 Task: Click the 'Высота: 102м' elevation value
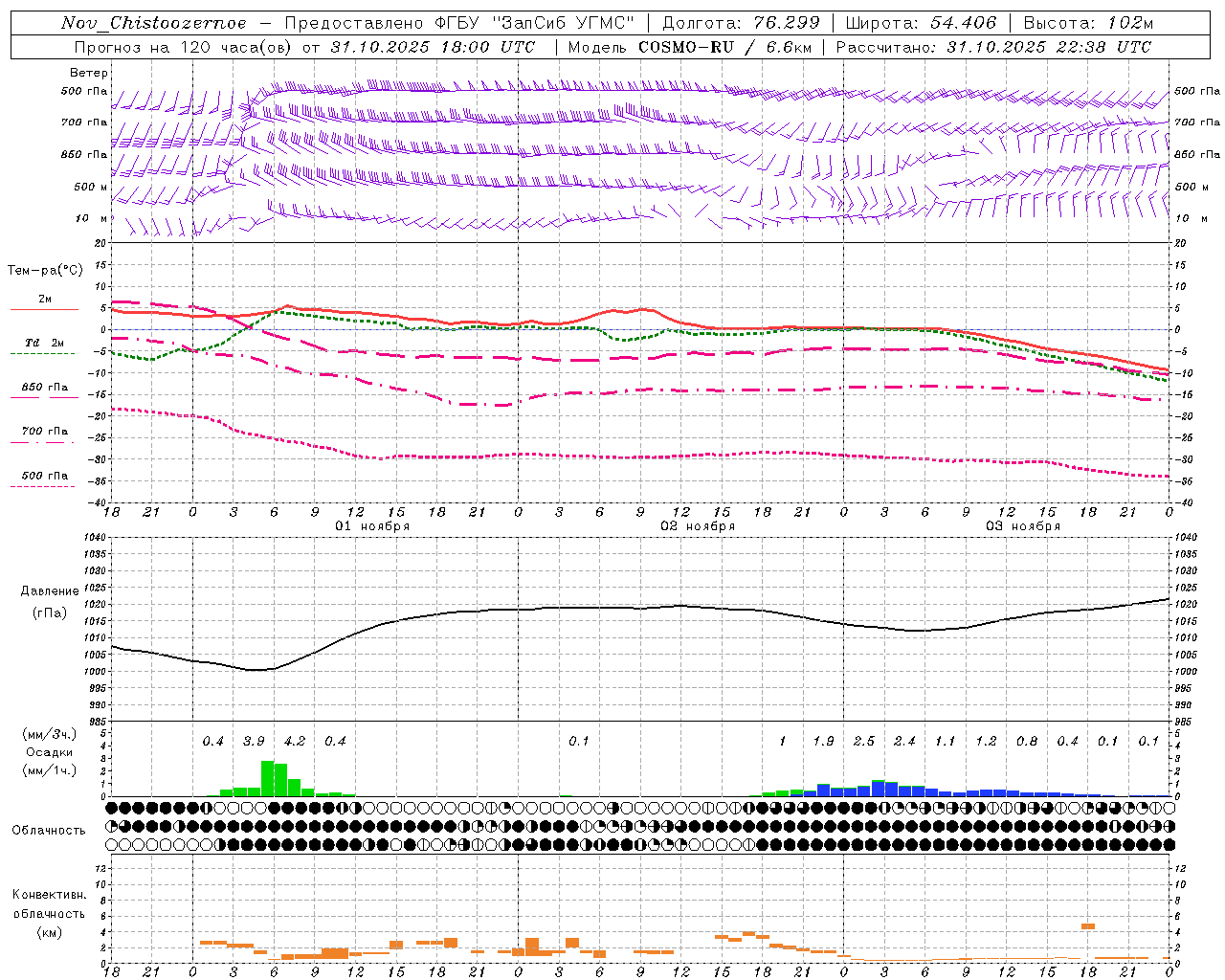[x=1088, y=23]
